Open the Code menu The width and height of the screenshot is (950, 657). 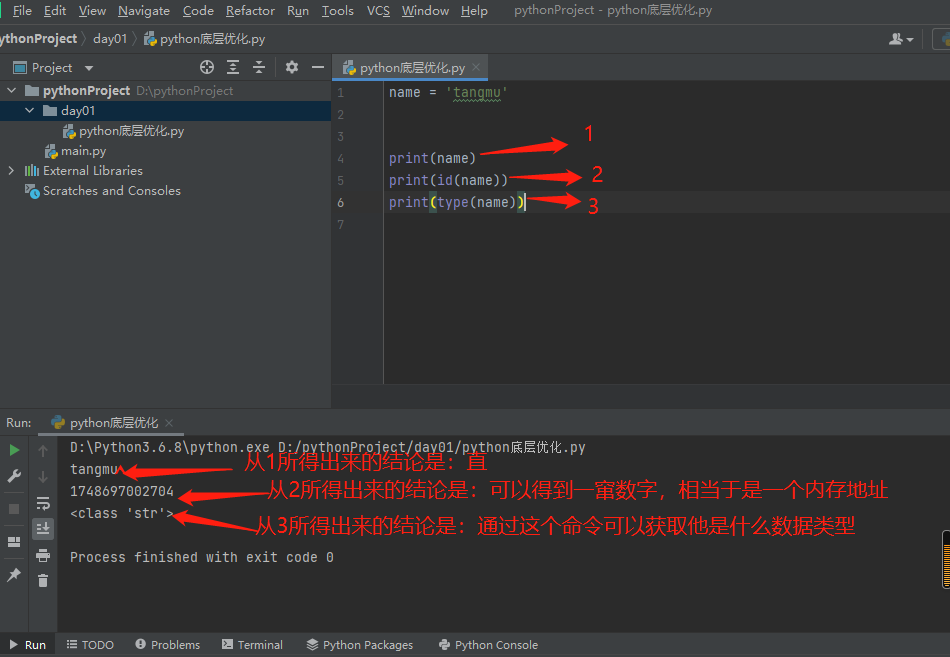[x=198, y=10]
